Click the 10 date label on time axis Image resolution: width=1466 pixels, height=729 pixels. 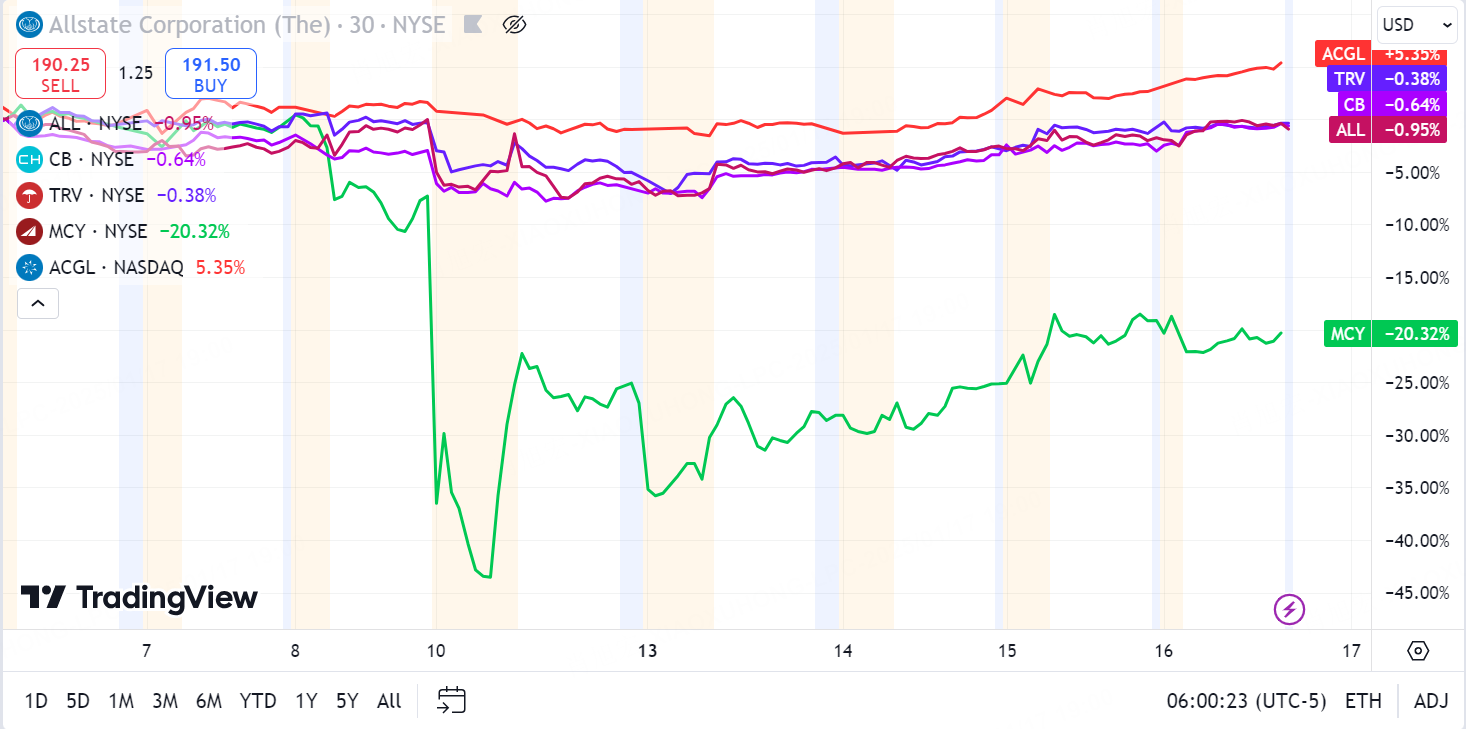pos(436,651)
